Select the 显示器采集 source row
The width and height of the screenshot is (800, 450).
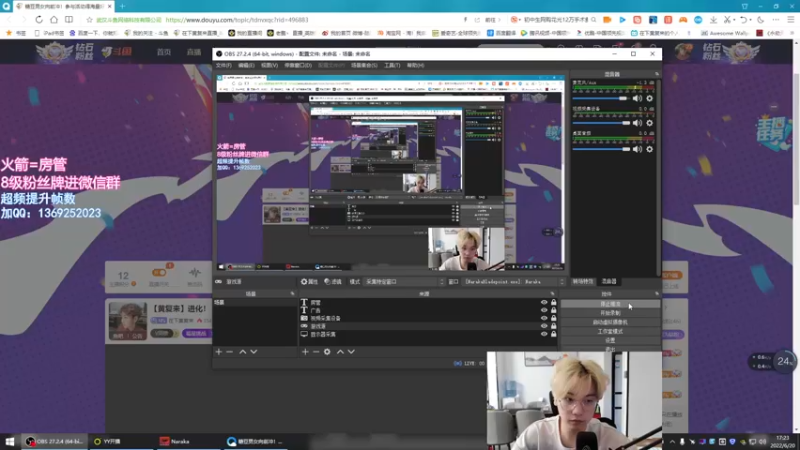[427, 334]
